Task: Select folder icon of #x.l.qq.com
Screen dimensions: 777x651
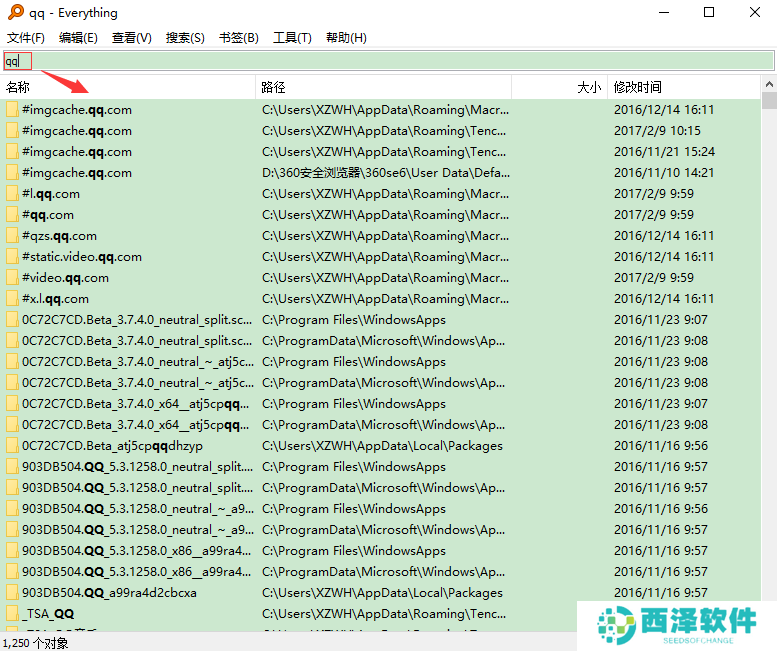Action: [12, 299]
